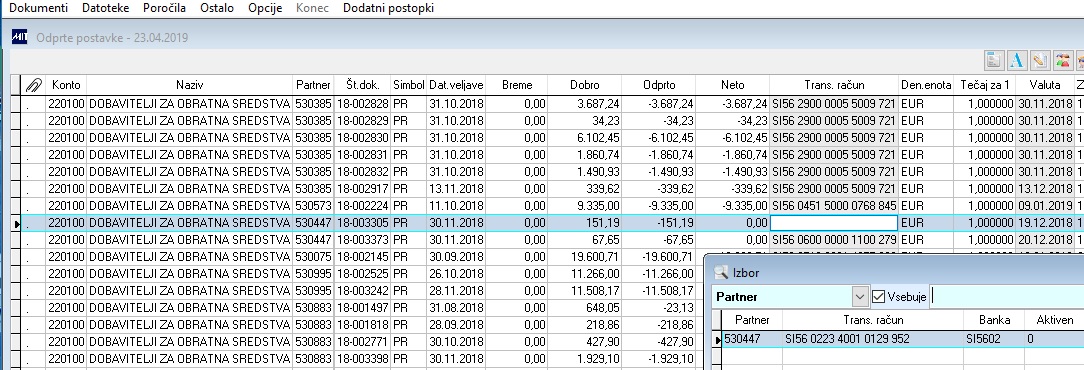Select document number 18-002917 cell
This screenshot has width=1084, height=370.
(x=362, y=189)
